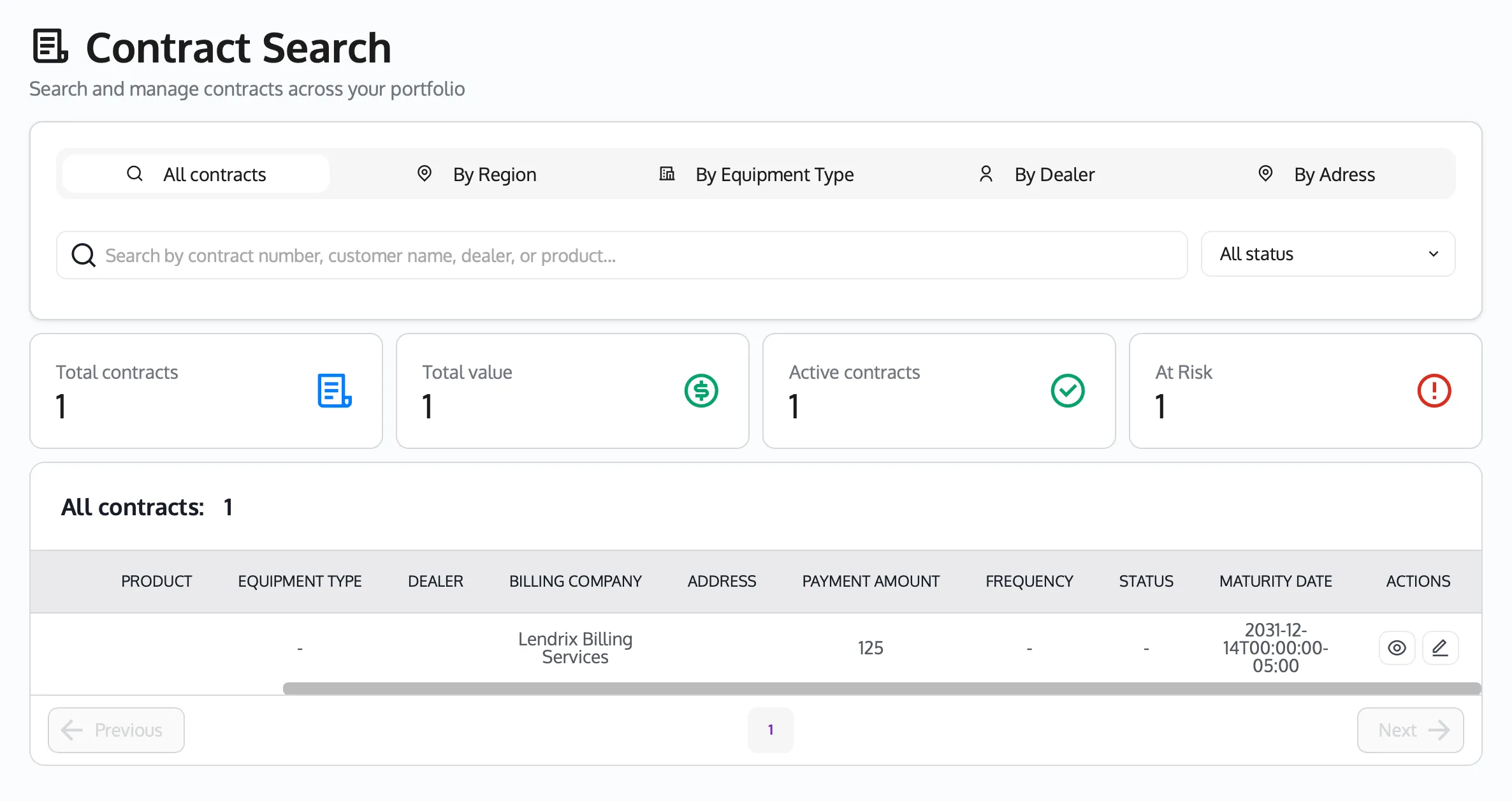Click the magnifier icon inside the search bar
This screenshot has width=1512, height=801.
[x=83, y=254]
